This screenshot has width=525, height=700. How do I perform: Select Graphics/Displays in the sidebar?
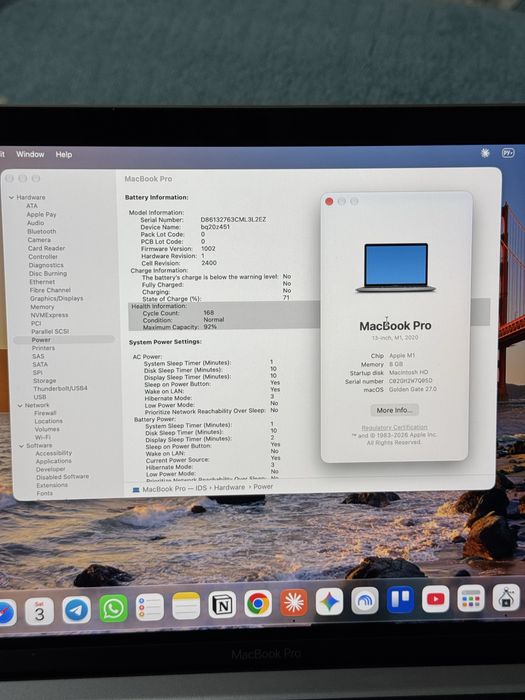(57, 298)
